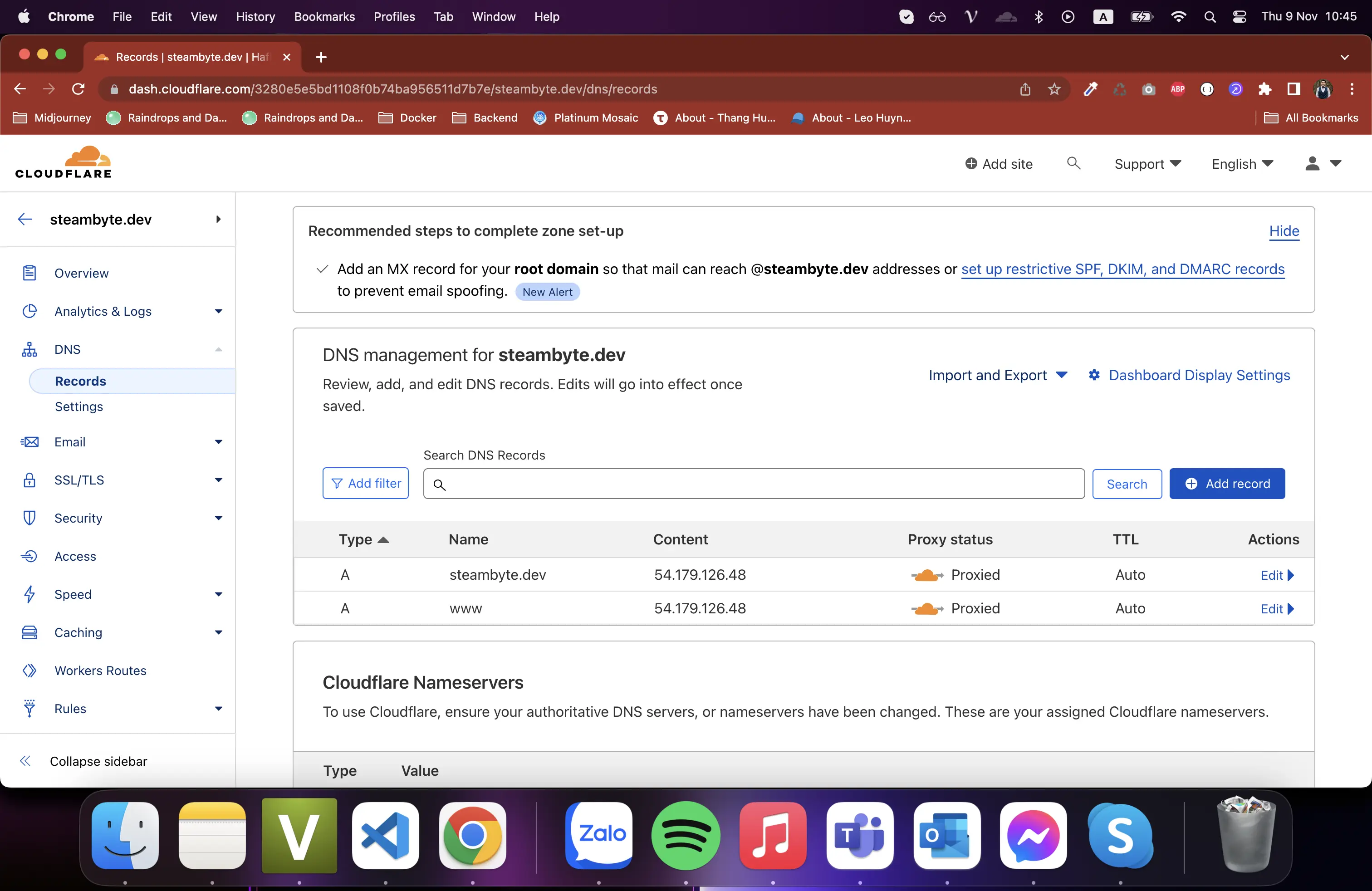Open the Profiles menu in menu bar
The image size is (1372, 891).
click(394, 17)
